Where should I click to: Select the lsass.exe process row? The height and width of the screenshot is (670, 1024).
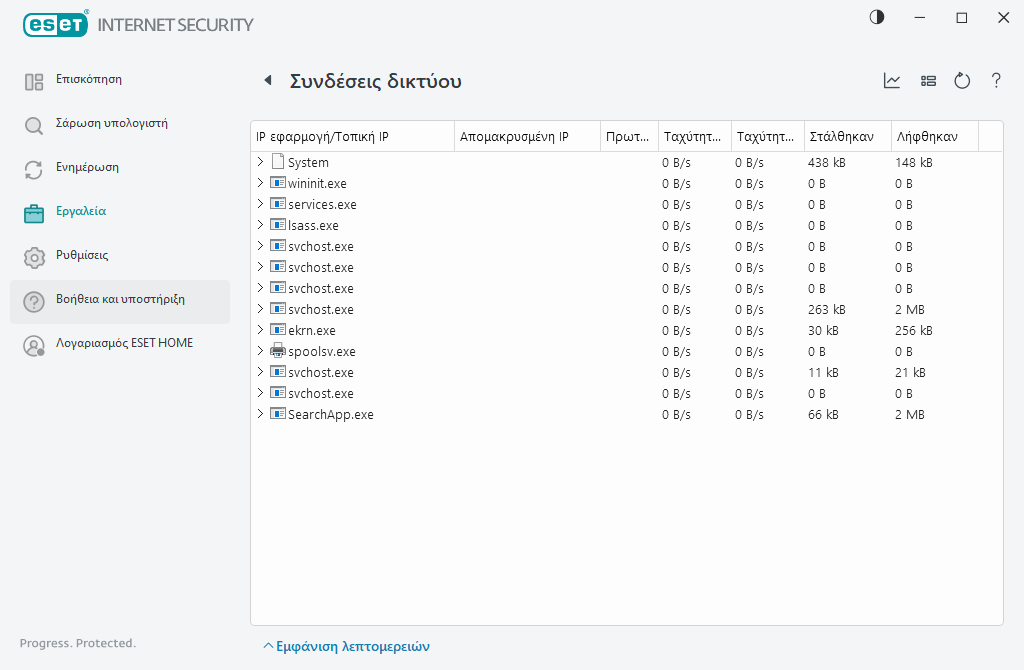coord(313,225)
